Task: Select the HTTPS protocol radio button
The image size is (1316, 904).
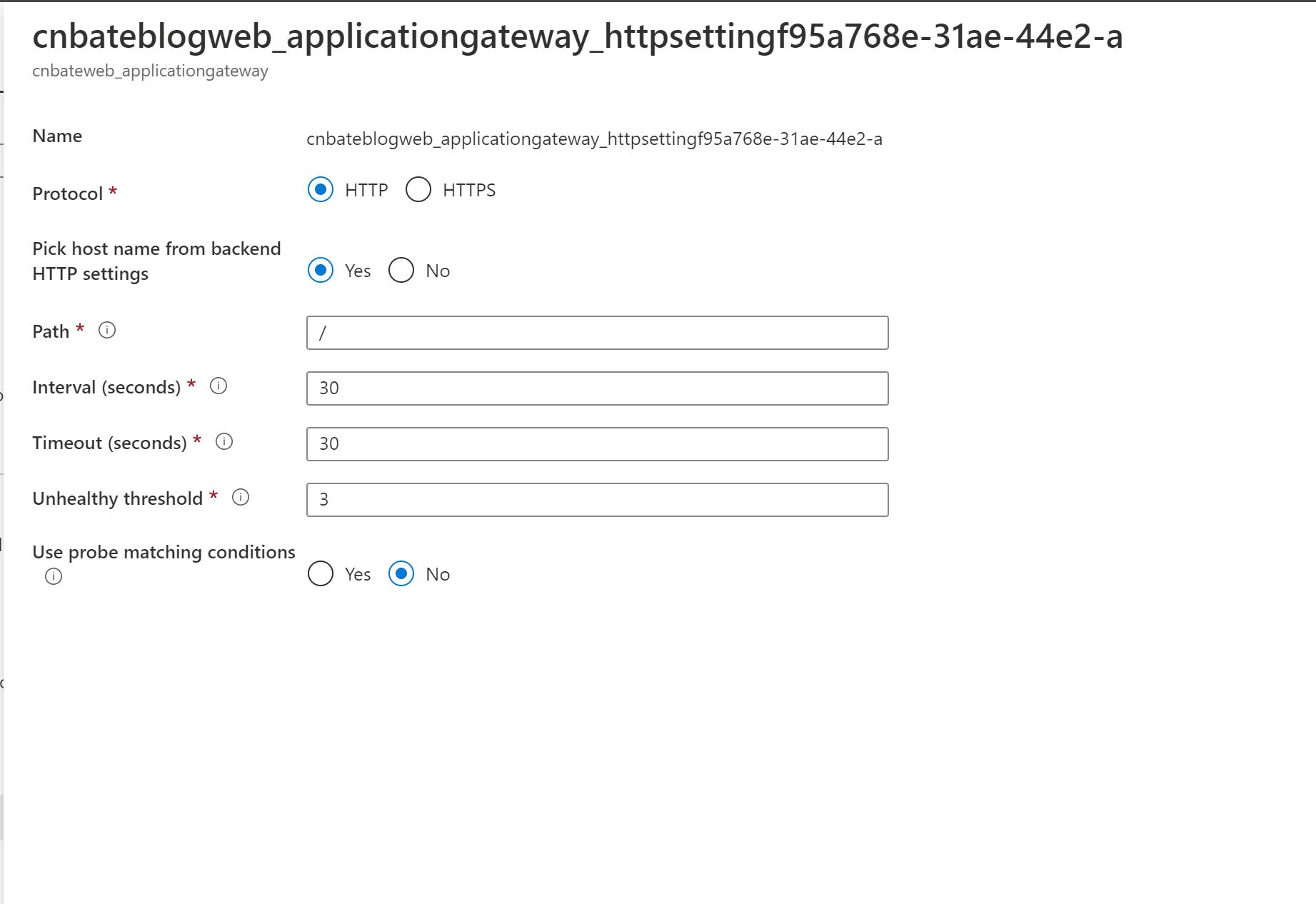Action: click(x=418, y=189)
